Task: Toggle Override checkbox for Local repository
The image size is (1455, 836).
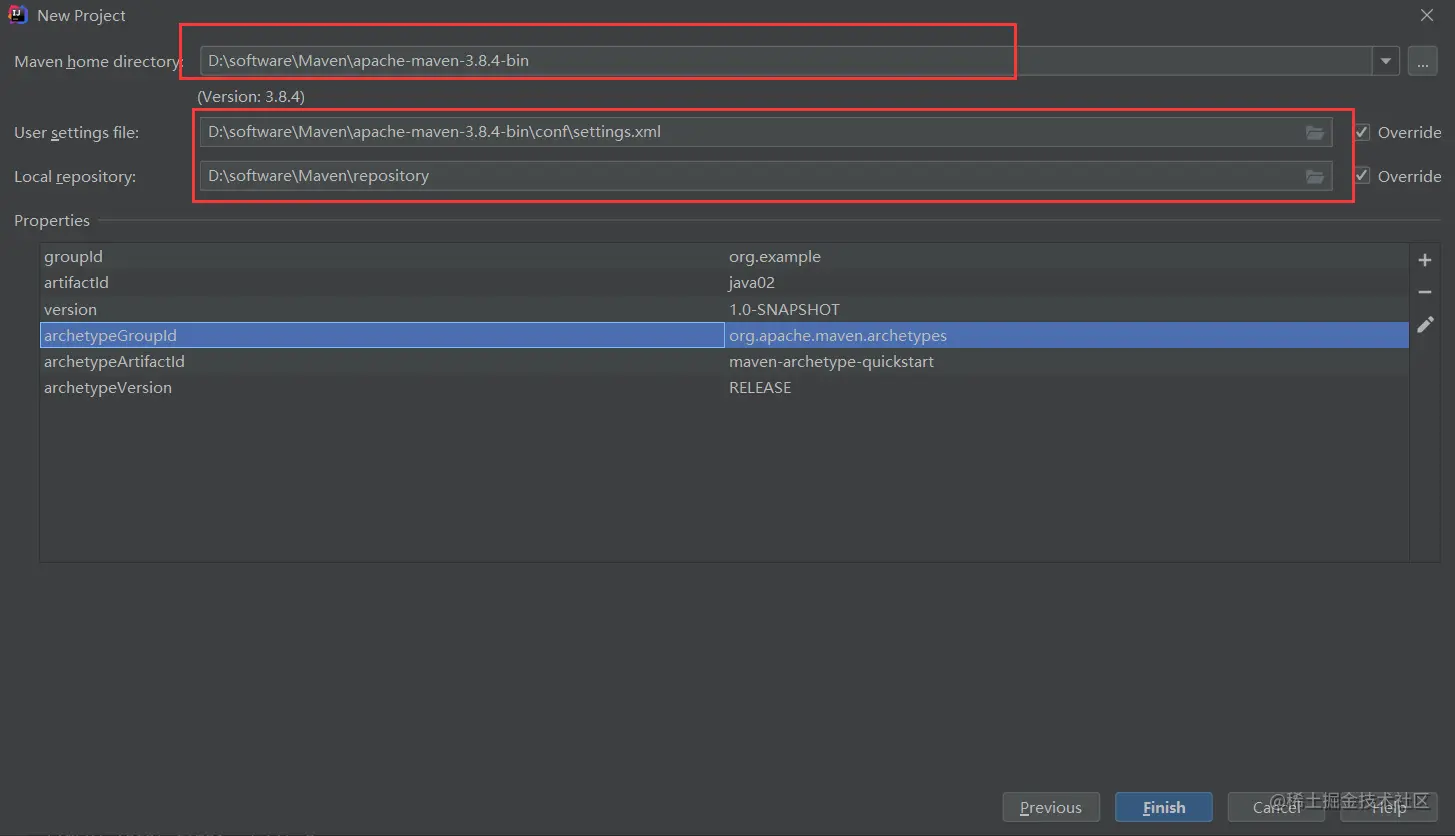Action: pos(1362,176)
